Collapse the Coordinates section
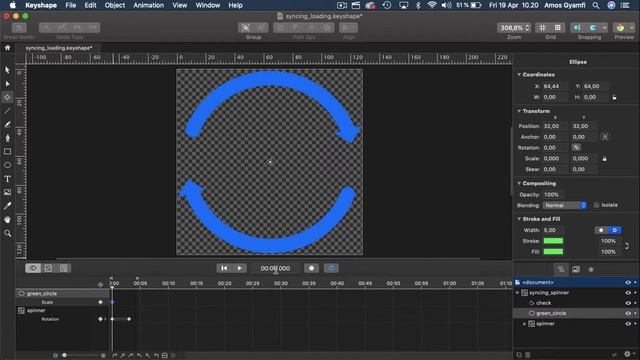640x360 pixels. point(519,75)
